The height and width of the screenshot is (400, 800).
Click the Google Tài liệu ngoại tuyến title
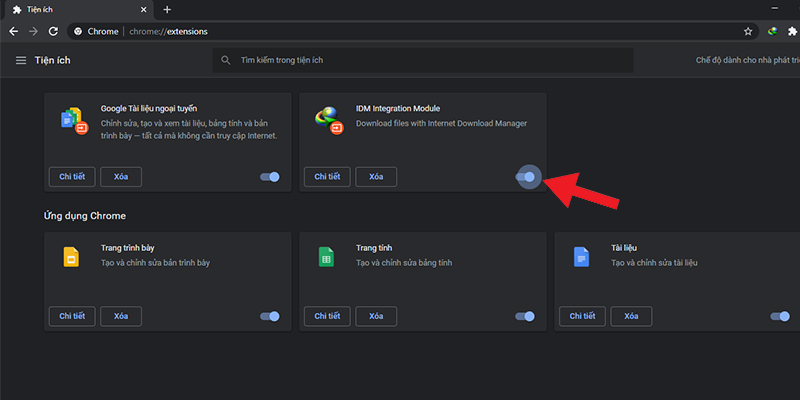pos(149,109)
